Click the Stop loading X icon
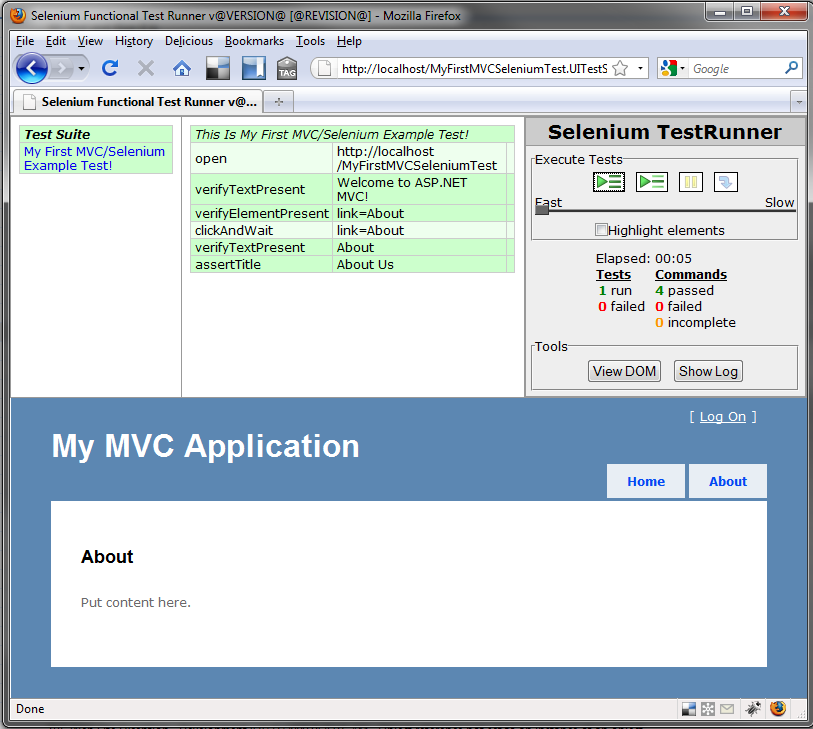Image resolution: width=813 pixels, height=729 pixels. click(146, 68)
